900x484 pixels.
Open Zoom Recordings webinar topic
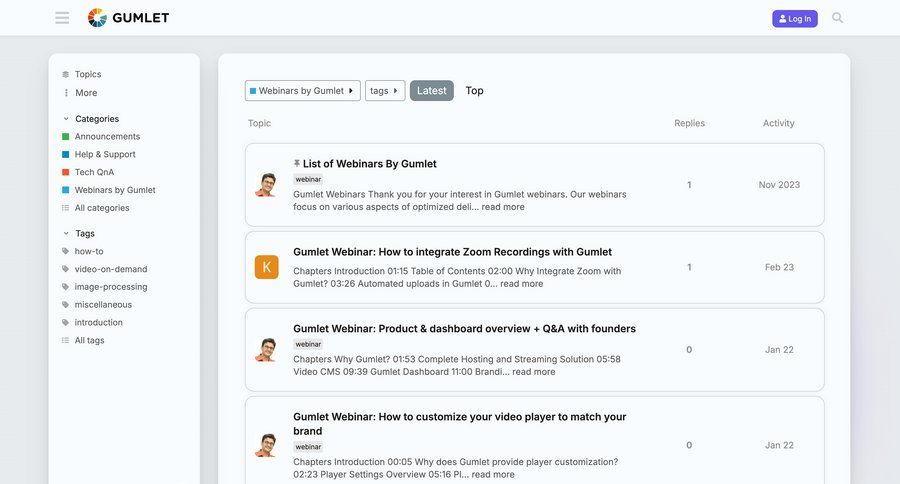(452, 251)
